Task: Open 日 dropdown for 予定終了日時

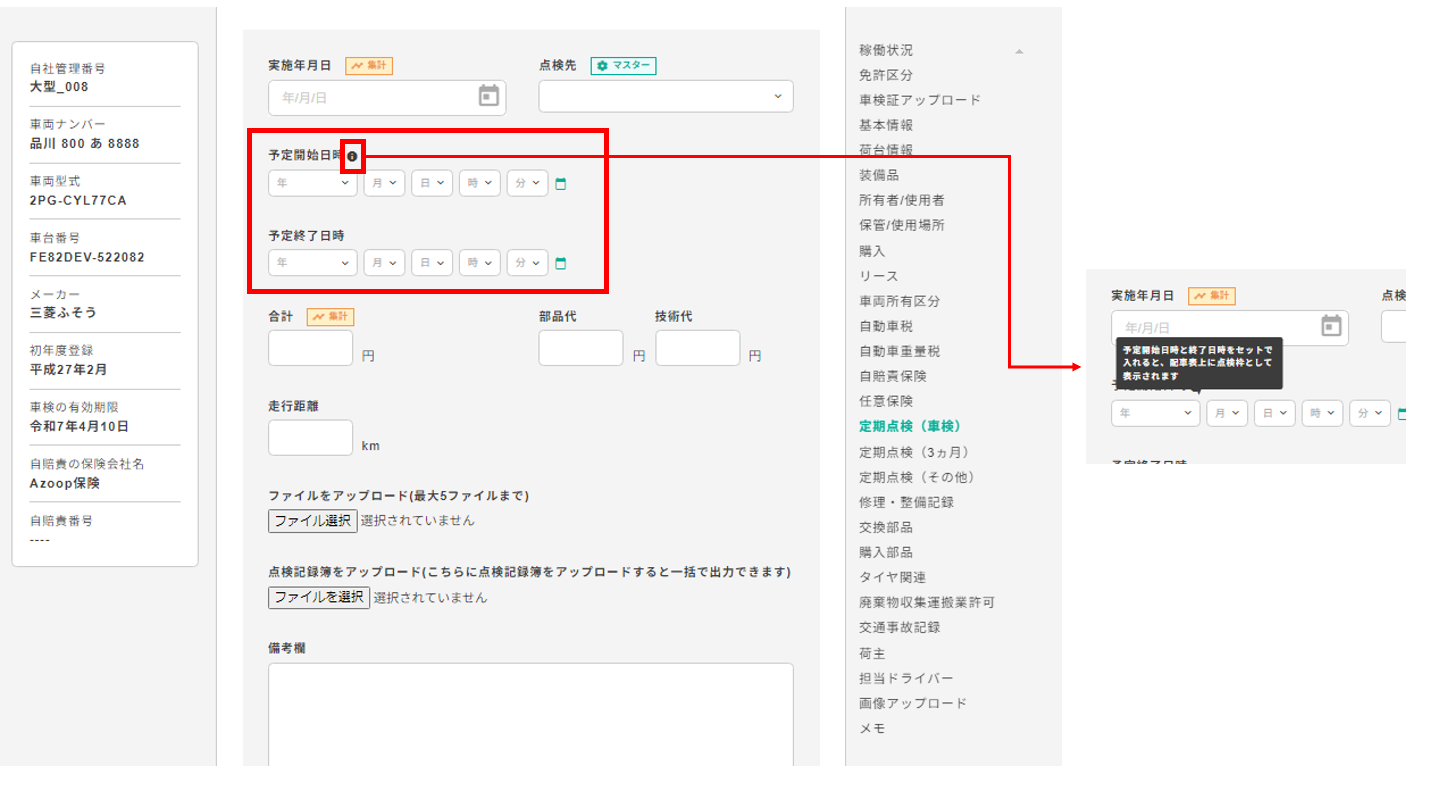Action: coord(432,262)
